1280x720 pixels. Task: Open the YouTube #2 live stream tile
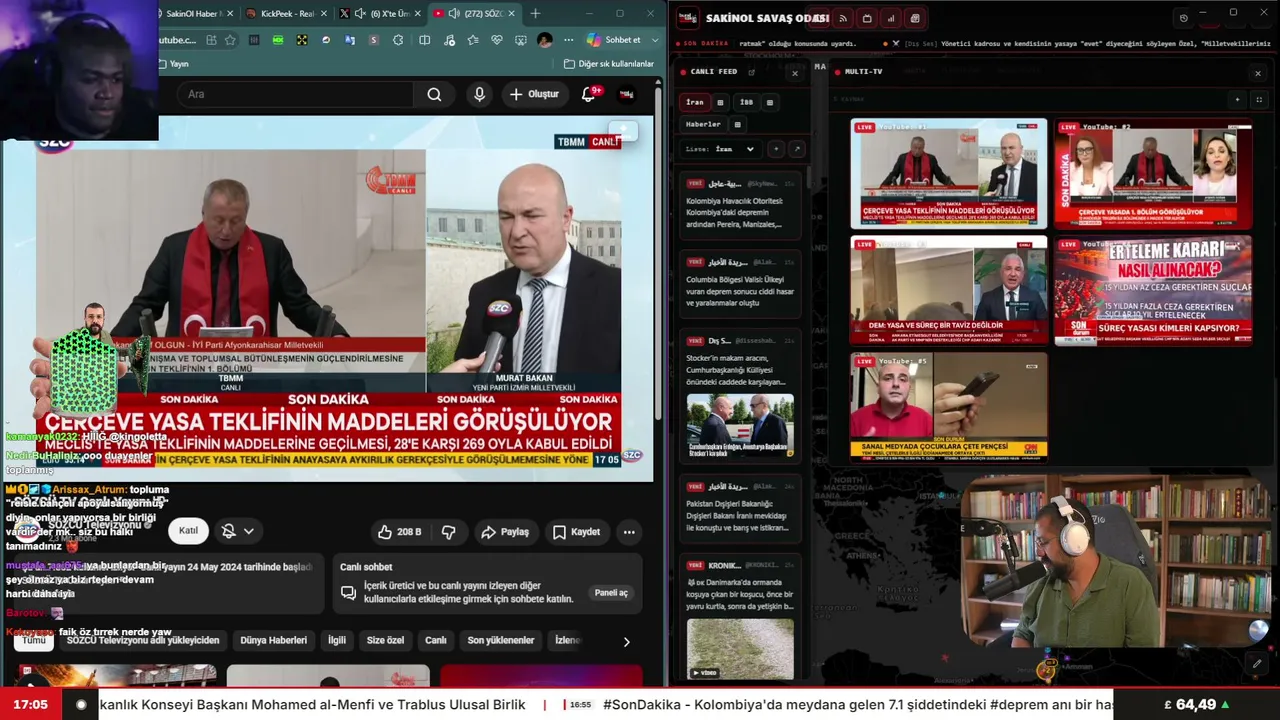(1153, 173)
